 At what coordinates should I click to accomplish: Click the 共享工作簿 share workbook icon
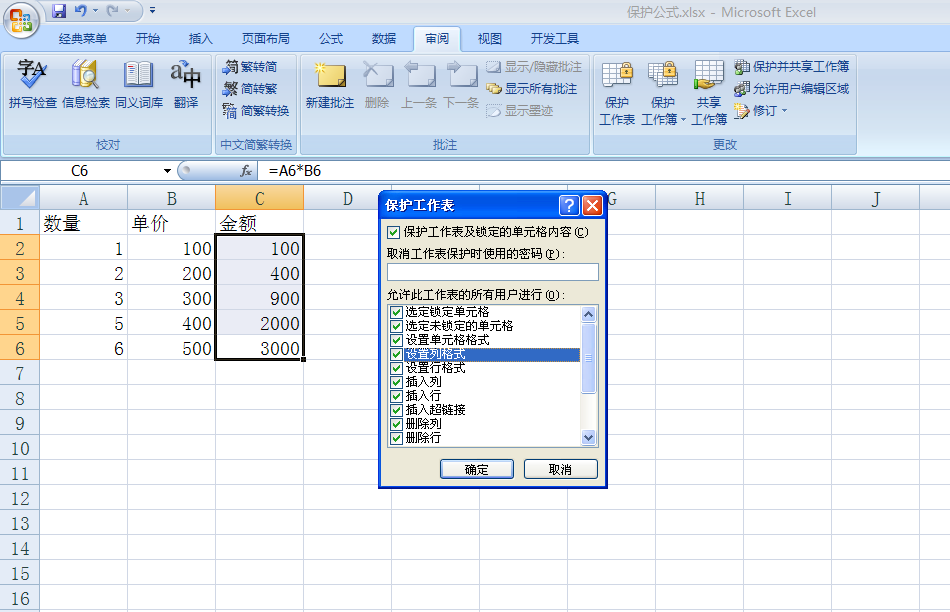[x=709, y=75]
